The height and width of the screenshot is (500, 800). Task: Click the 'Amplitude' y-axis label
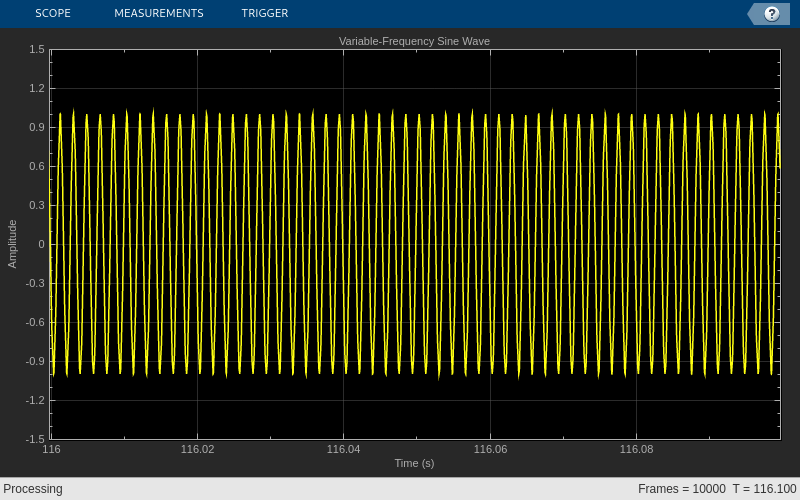coord(12,244)
